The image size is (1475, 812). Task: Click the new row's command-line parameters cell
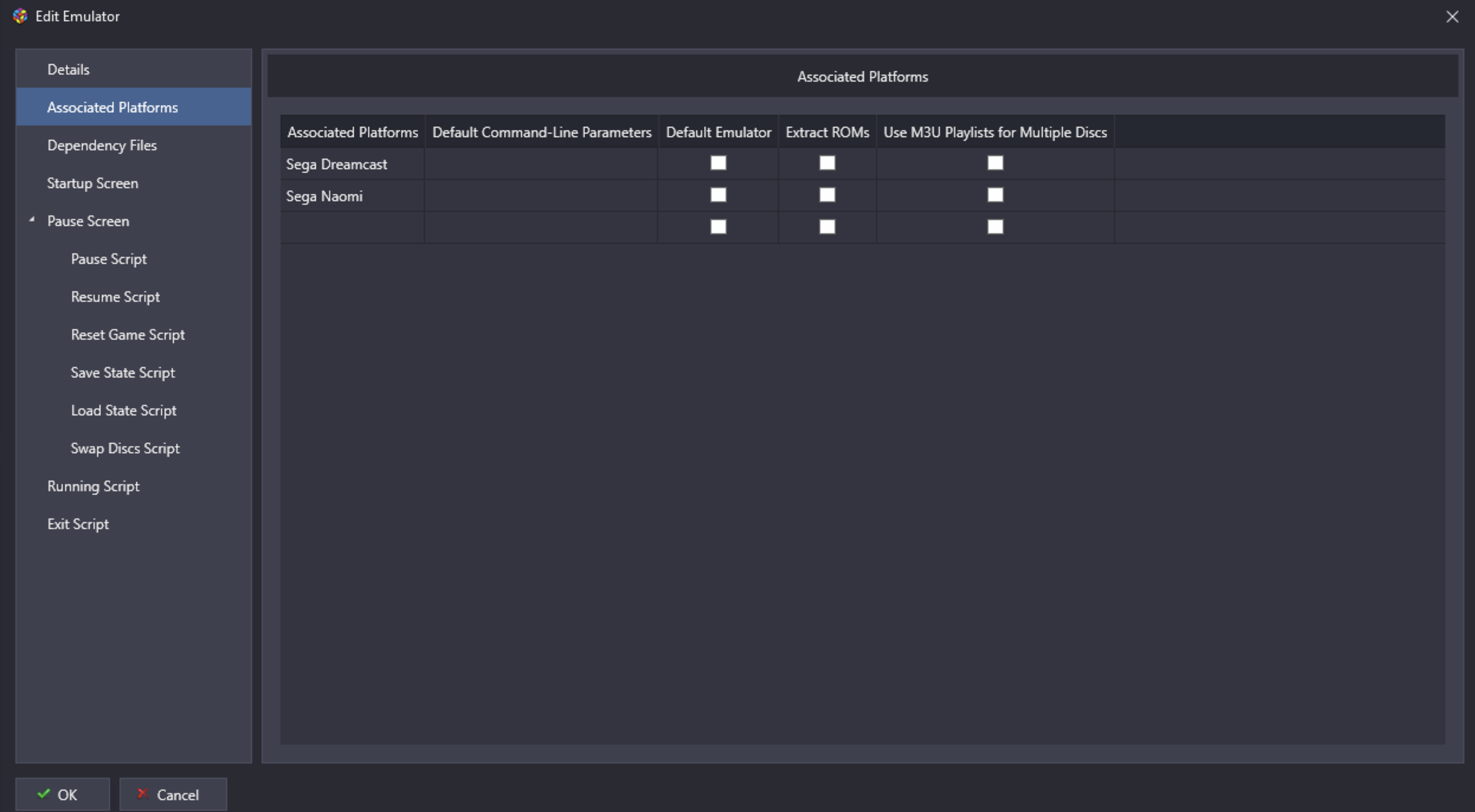tap(541, 227)
